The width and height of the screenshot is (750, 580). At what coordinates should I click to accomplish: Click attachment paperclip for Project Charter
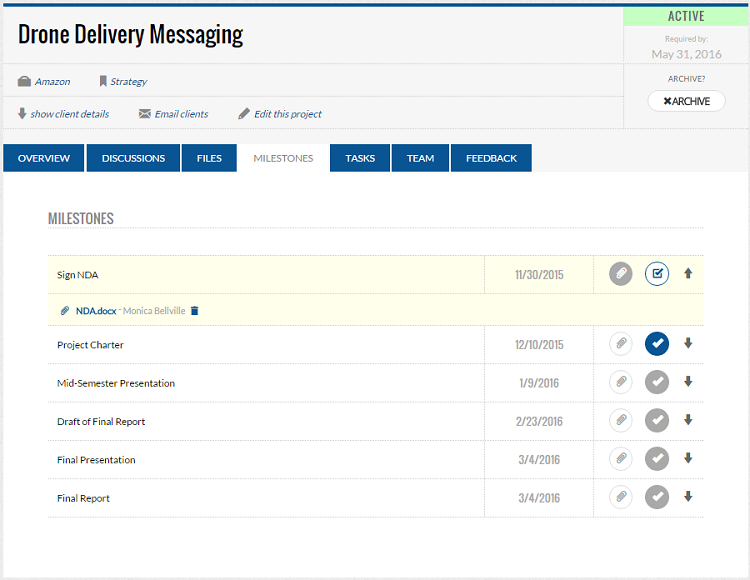click(x=621, y=344)
